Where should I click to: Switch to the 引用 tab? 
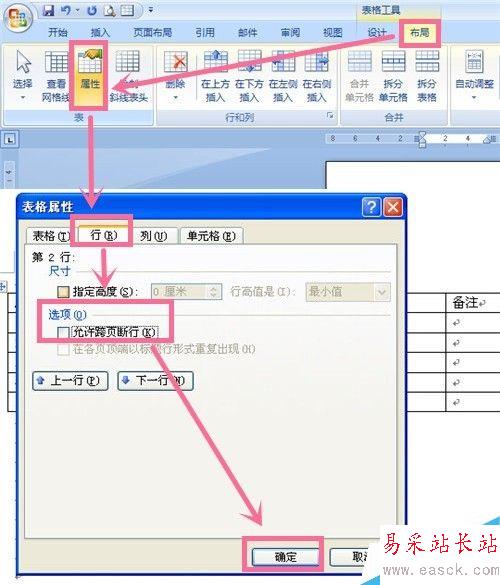(x=205, y=32)
